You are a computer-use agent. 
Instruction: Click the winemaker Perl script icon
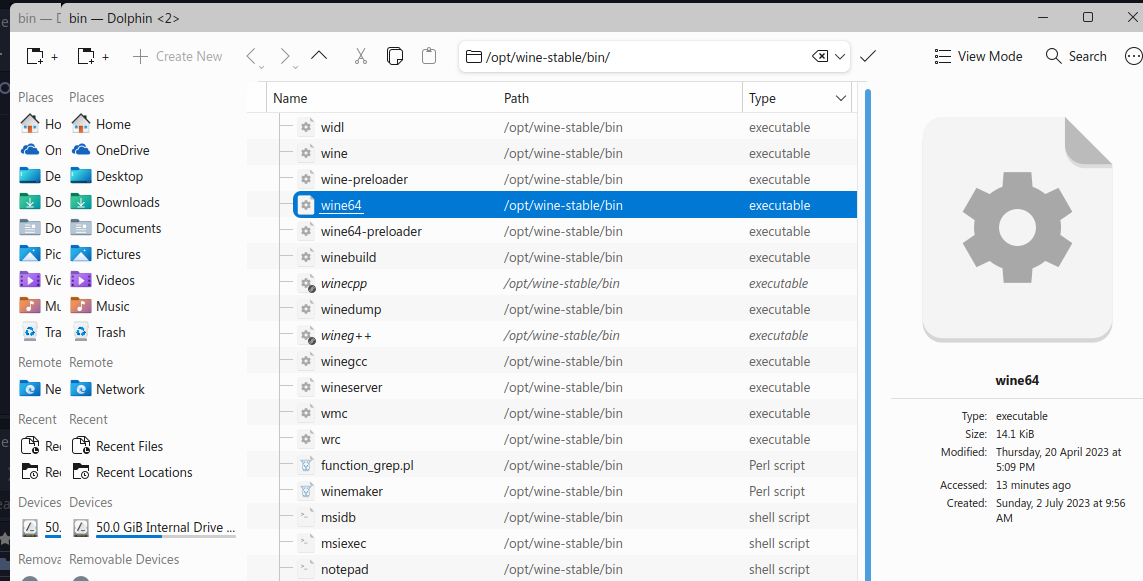[306, 491]
